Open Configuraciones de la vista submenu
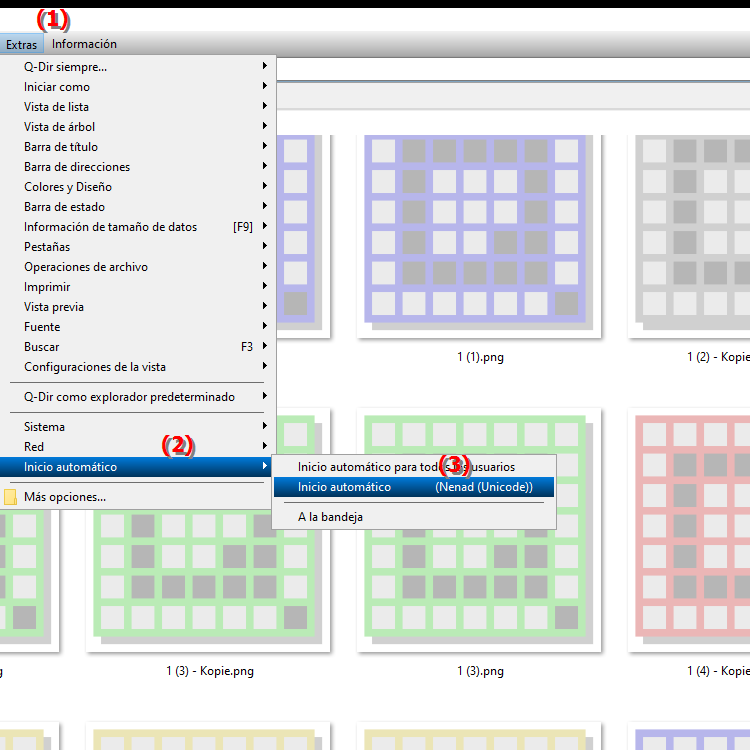 click(x=138, y=367)
